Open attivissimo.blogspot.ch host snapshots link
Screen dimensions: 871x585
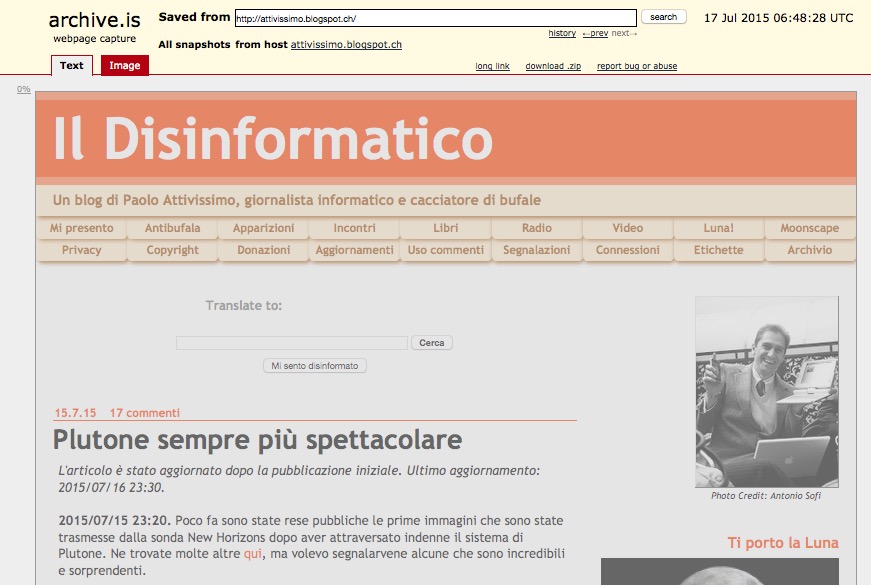pos(346,44)
